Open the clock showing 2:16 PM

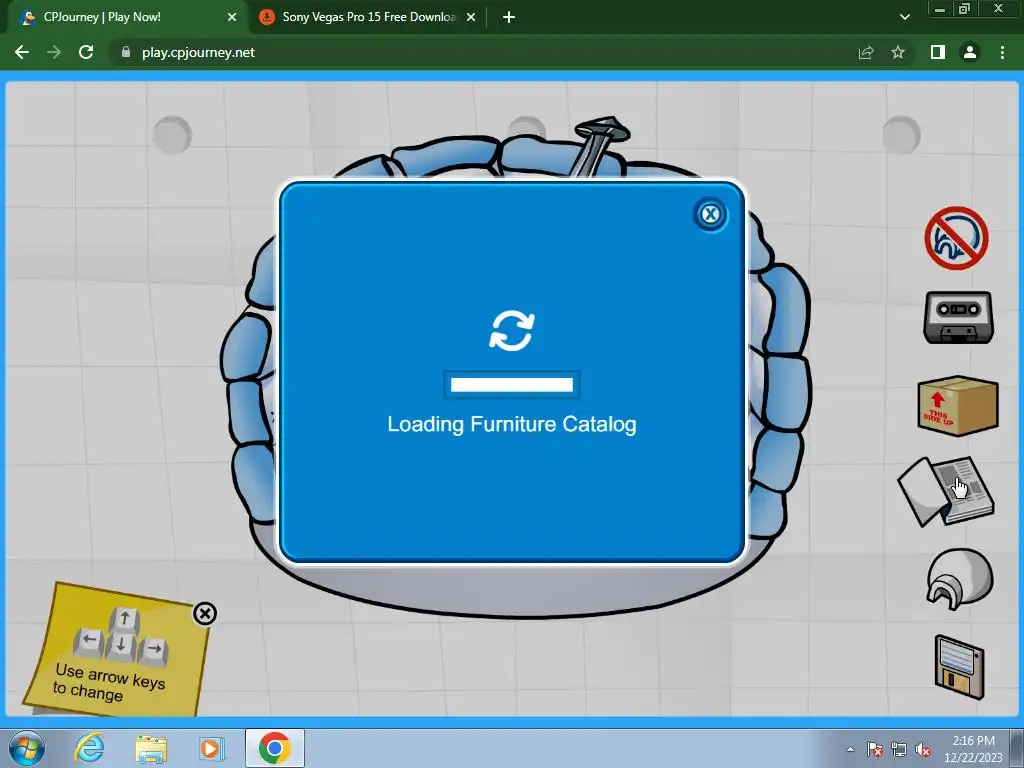[973, 749]
